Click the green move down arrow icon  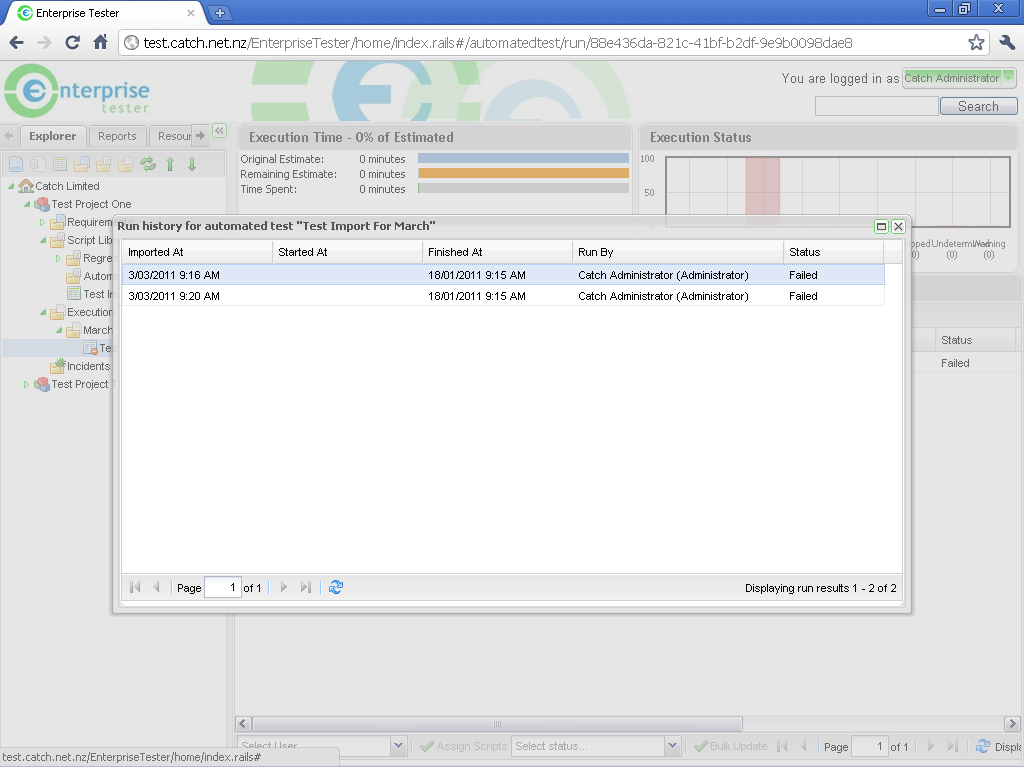(x=192, y=164)
